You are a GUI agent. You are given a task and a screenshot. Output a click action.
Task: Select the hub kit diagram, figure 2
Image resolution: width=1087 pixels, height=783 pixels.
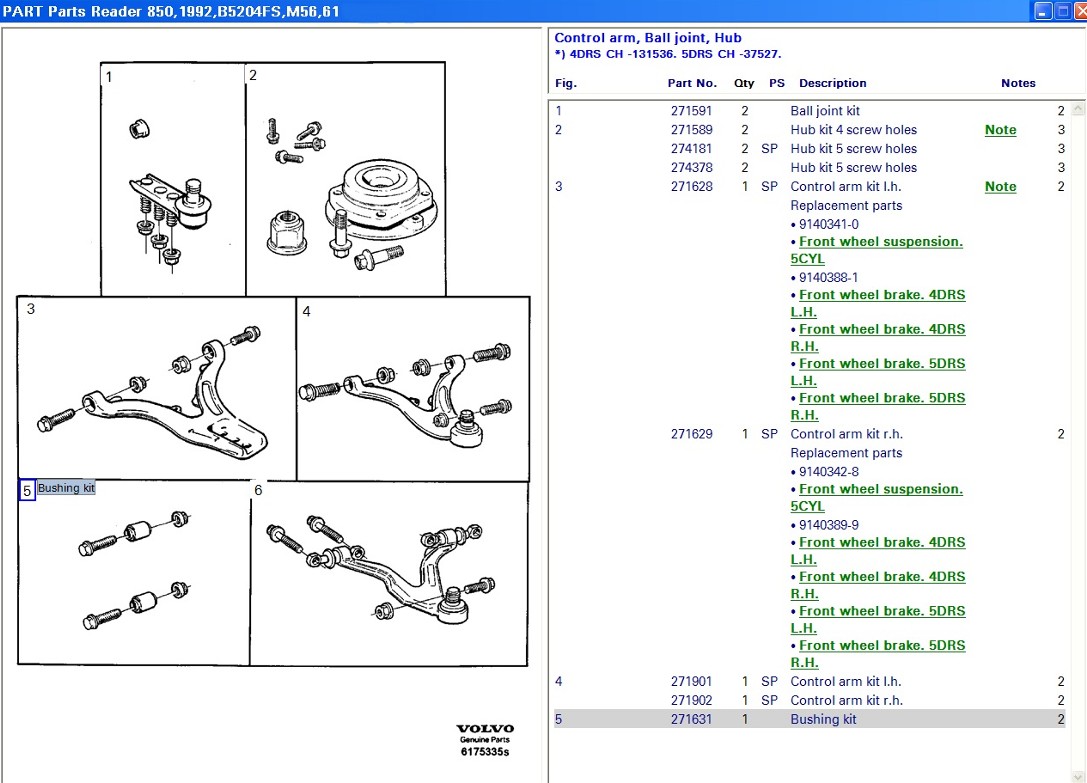click(x=345, y=180)
